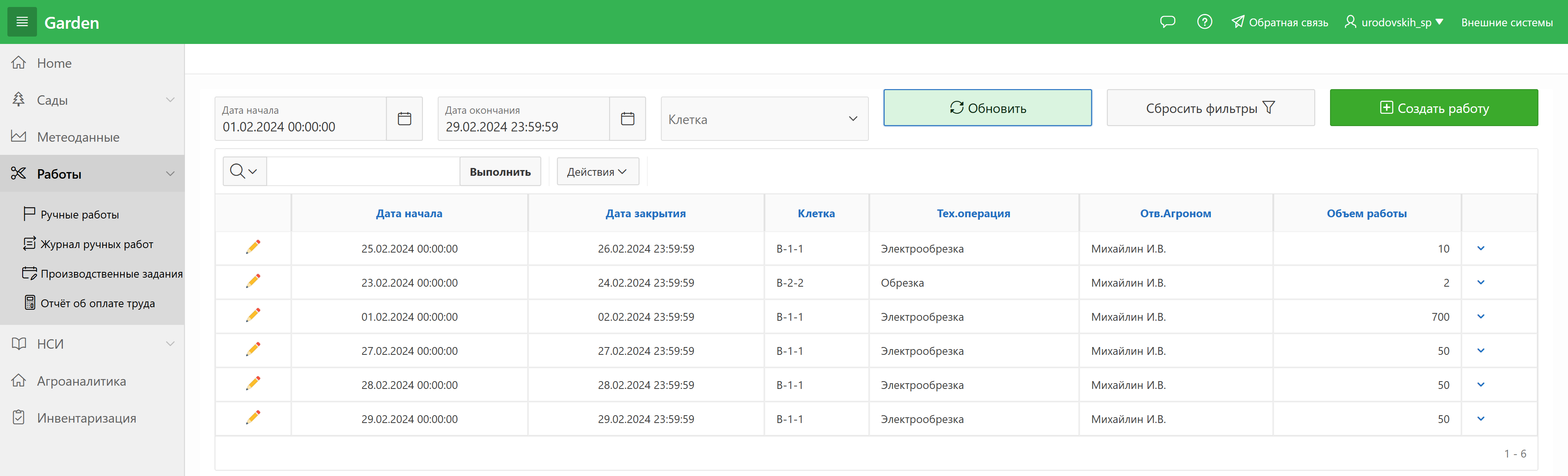Open search column selector magnifier dropdown

[x=244, y=172]
